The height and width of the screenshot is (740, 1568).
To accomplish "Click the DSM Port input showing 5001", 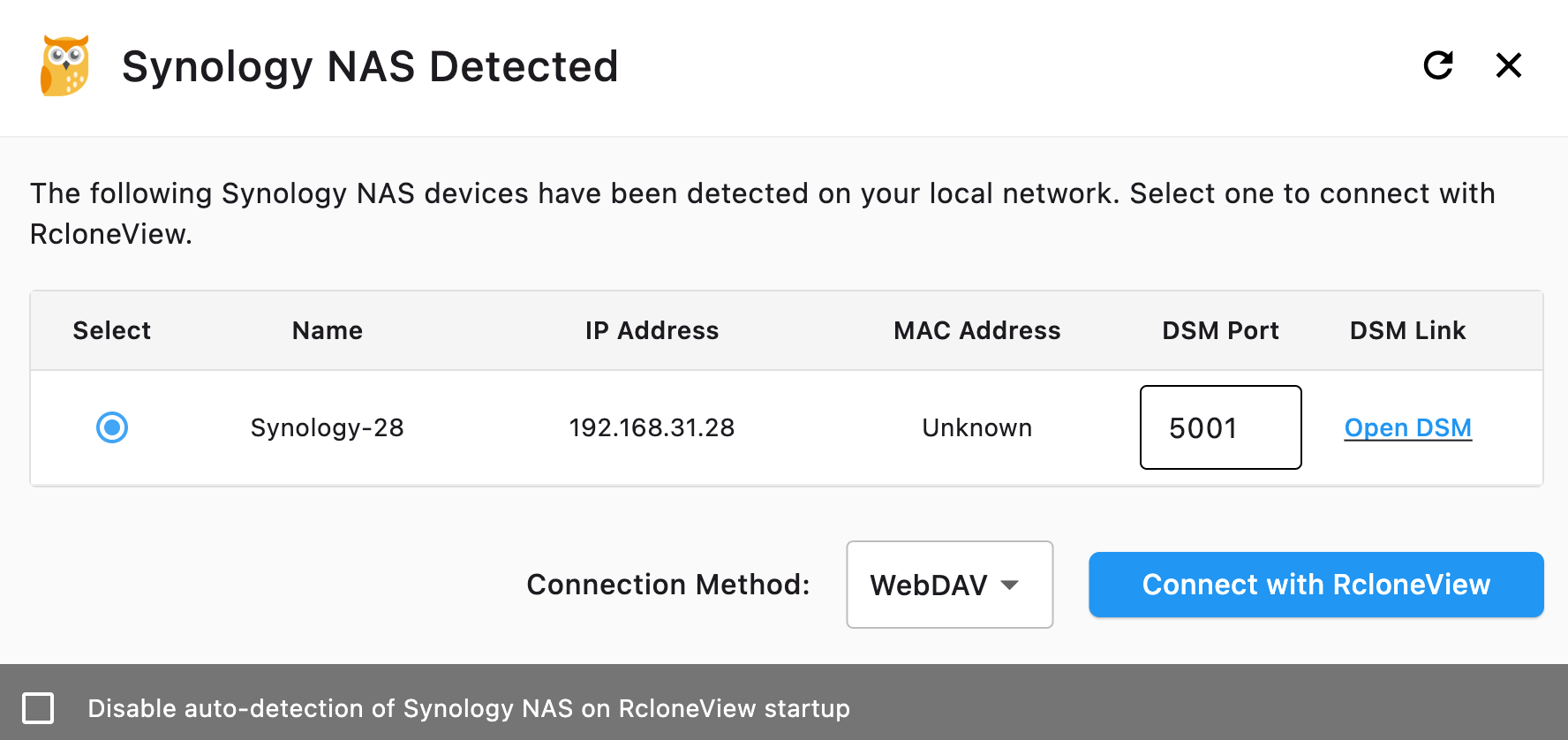I will [x=1220, y=427].
